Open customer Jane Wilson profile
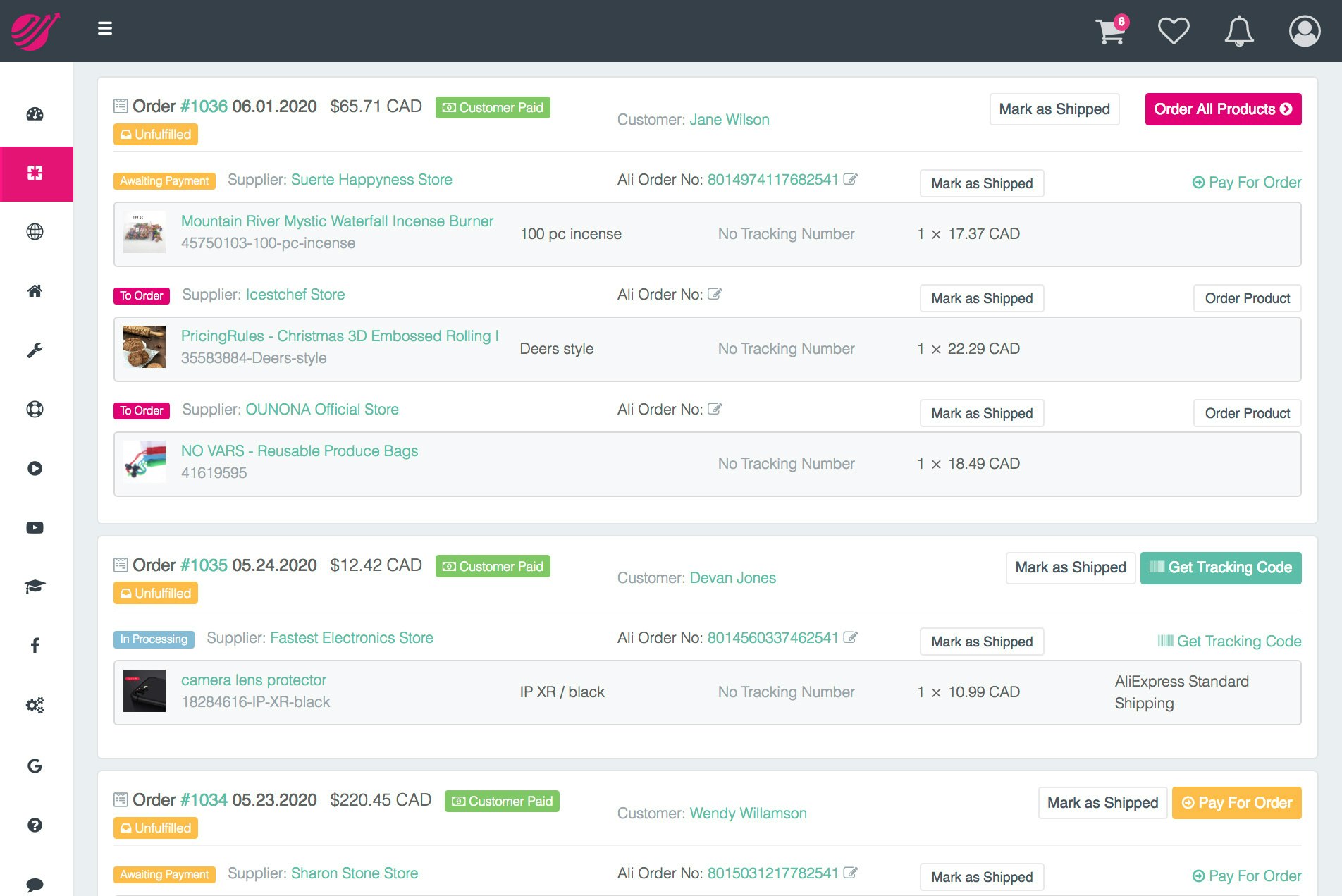 click(730, 120)
